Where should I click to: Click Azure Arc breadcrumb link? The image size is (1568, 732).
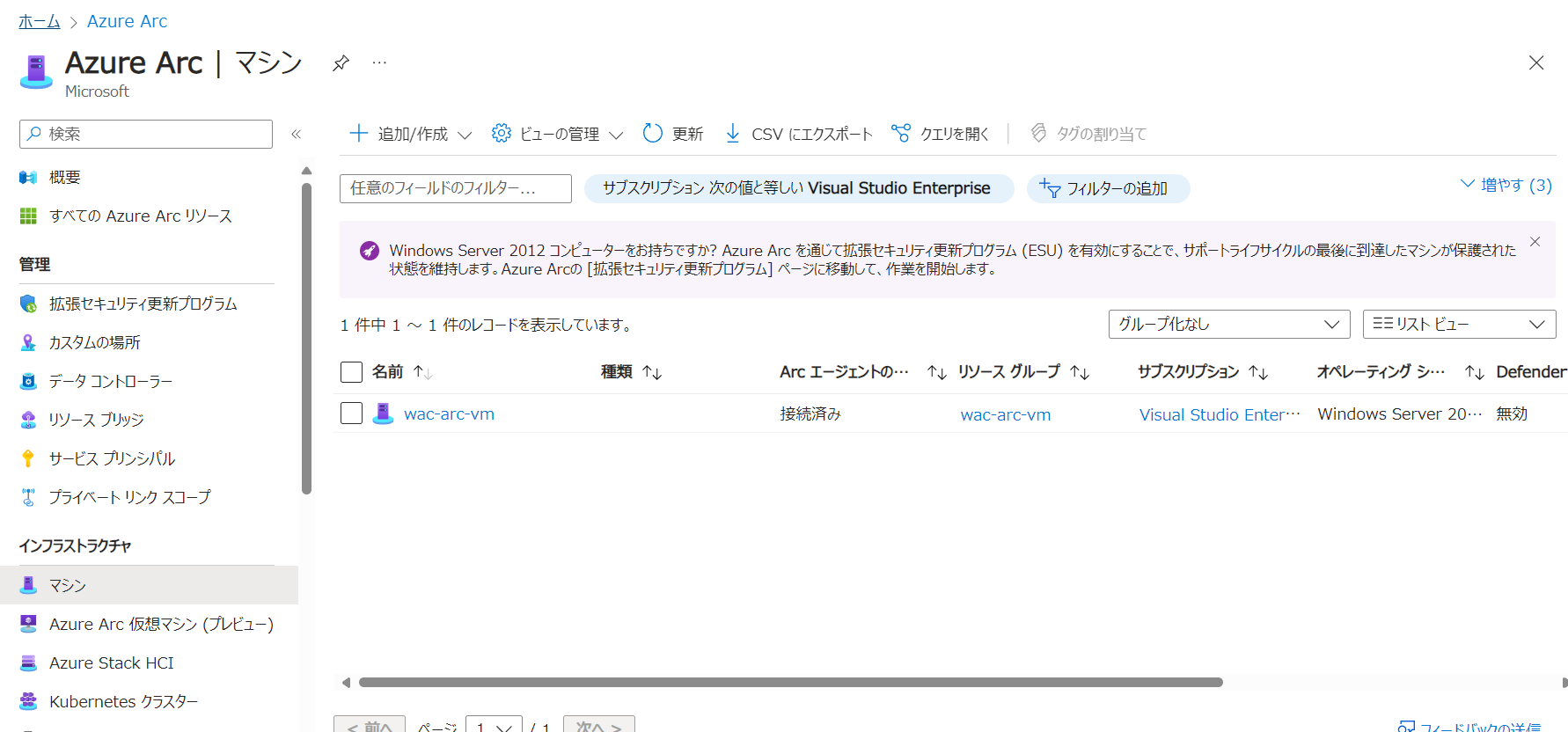(x=127, y=21)
